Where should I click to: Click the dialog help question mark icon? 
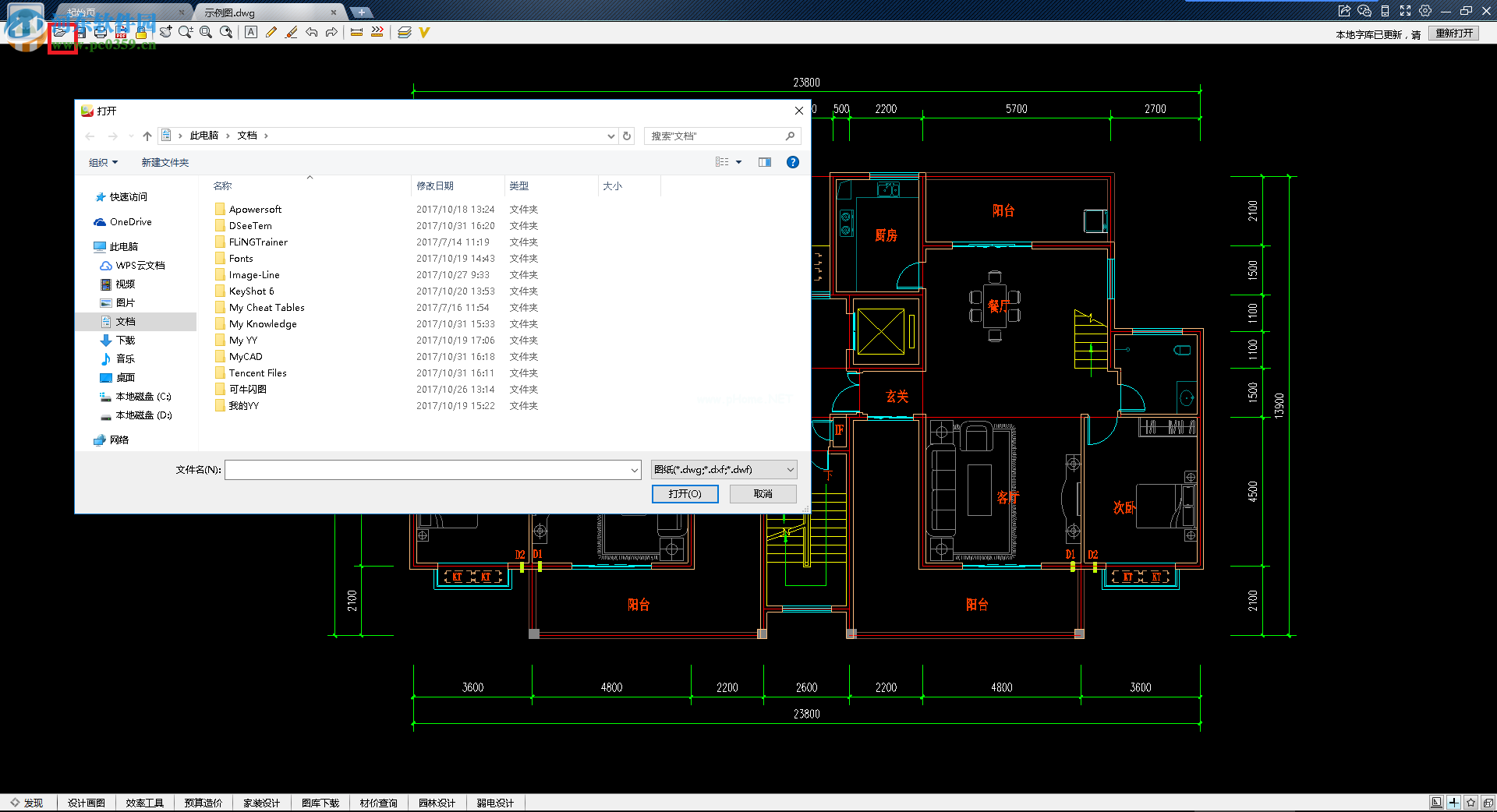click(793, 162)
